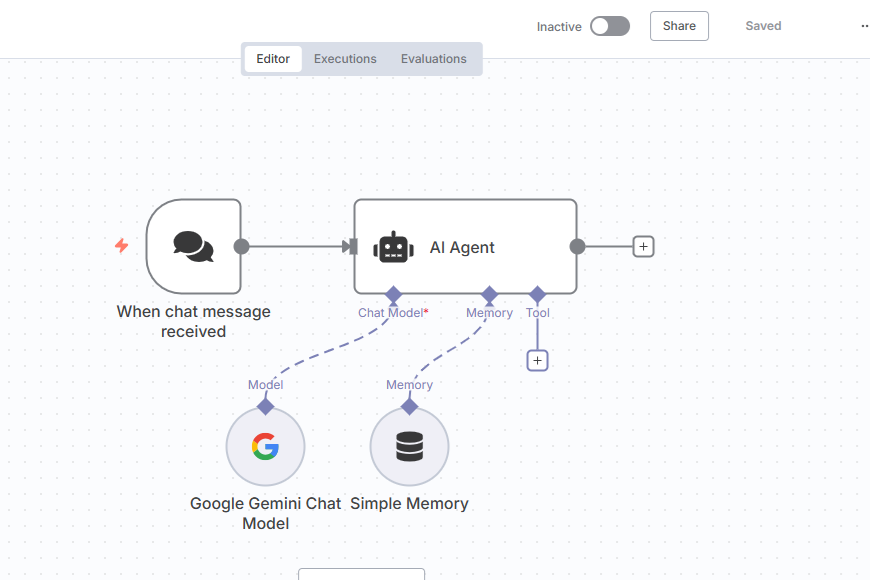The image size is (870, 580).
Task: Add a tool via the Tool plus icon
Action: (538, 360)
